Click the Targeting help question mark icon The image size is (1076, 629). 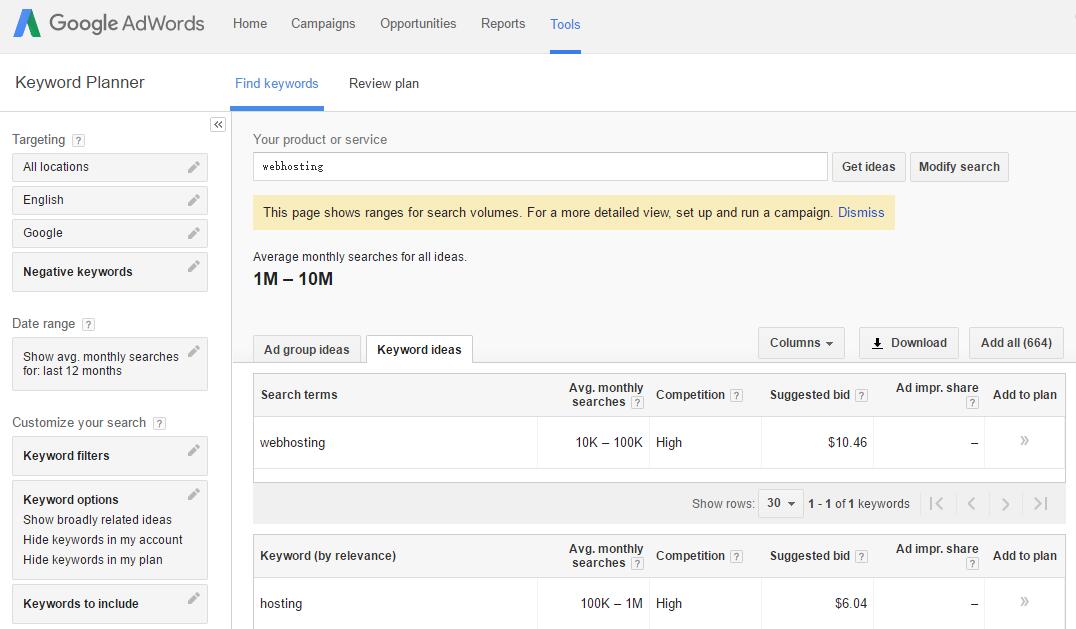(79, 141)
